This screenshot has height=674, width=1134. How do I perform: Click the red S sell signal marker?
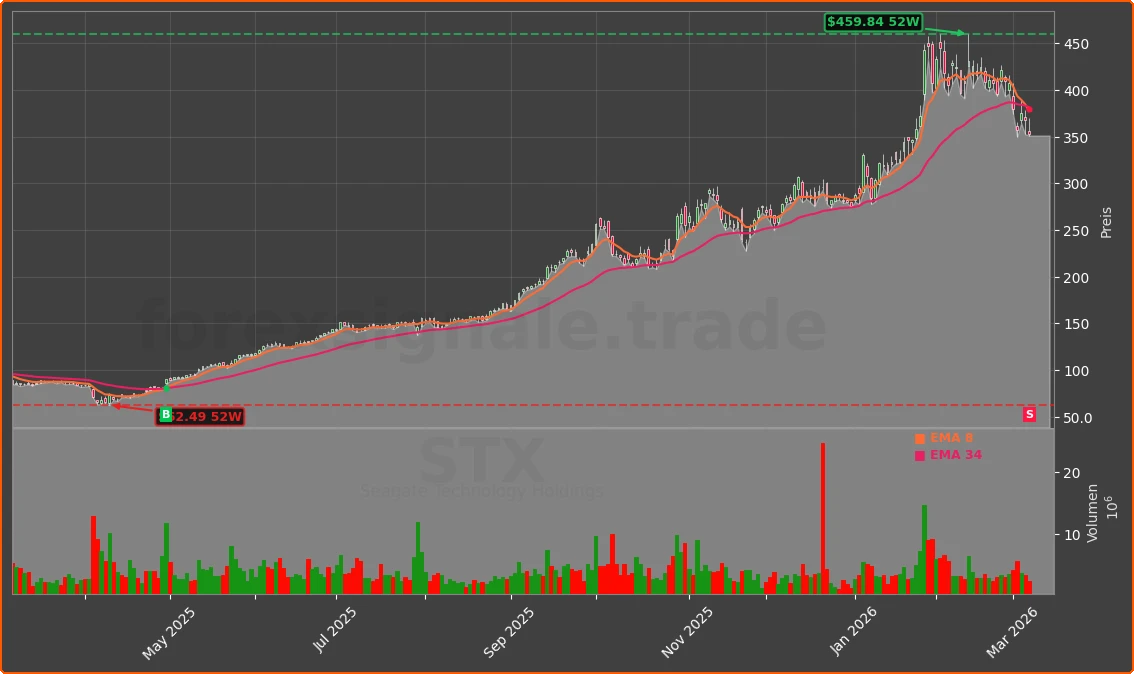tap(1029, 414)
